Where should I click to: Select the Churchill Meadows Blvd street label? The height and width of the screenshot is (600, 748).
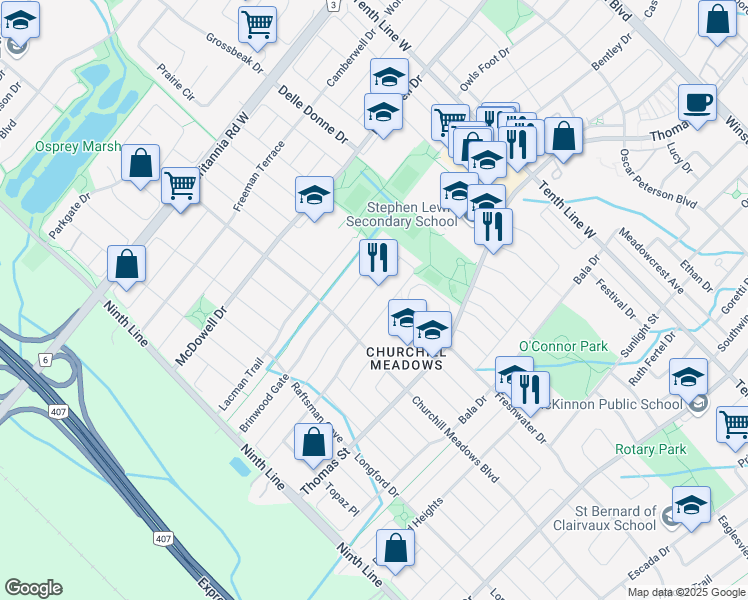[x=455, y=440]
